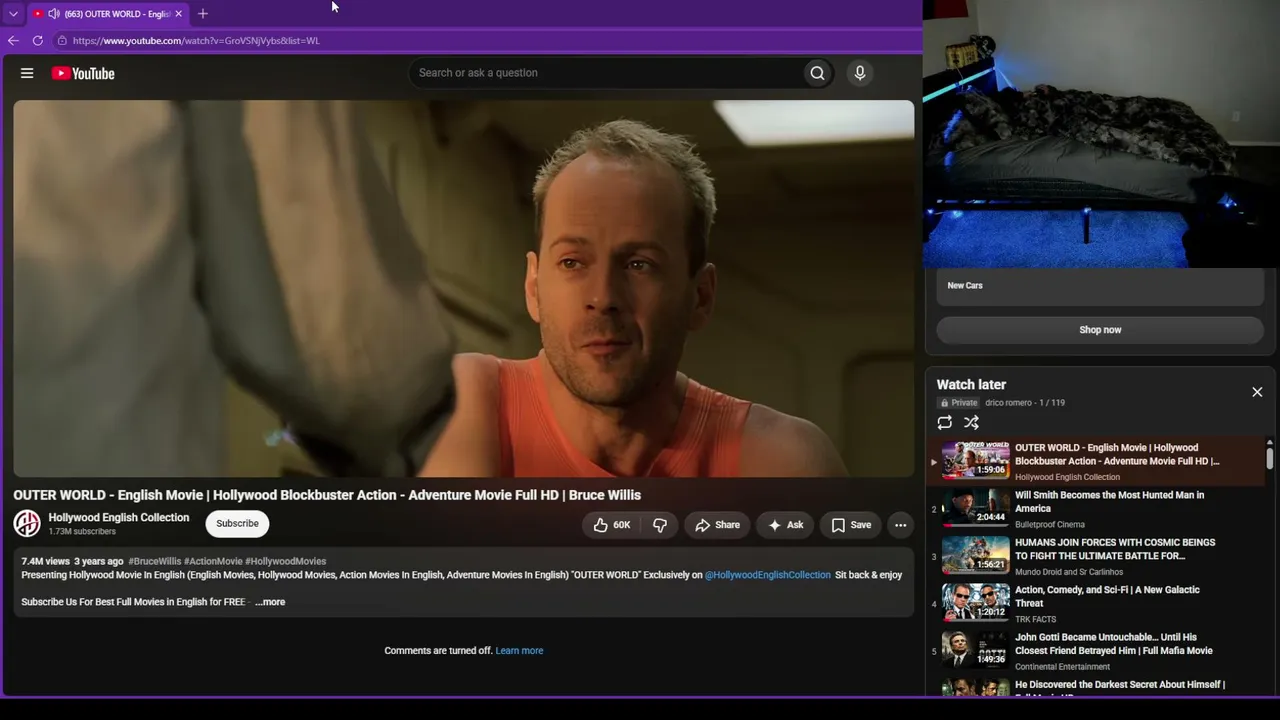Open A New Galactic Threat thumbnail
Image resolution: width=1280 pixels, height=720 pixels.
(976, 603)
